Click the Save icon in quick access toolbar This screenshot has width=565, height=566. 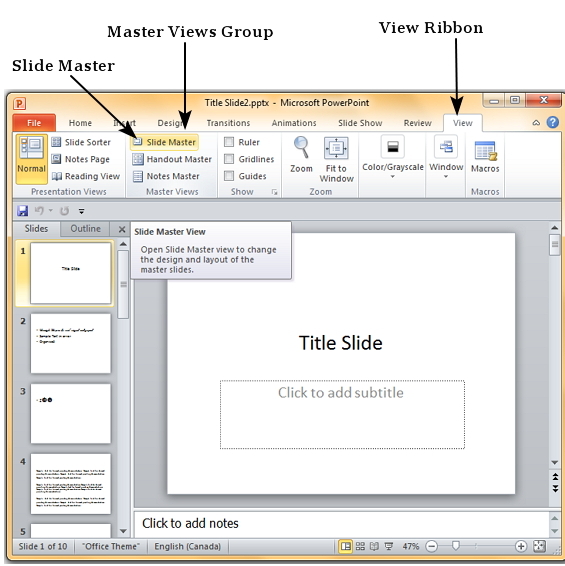coord(22,211)
